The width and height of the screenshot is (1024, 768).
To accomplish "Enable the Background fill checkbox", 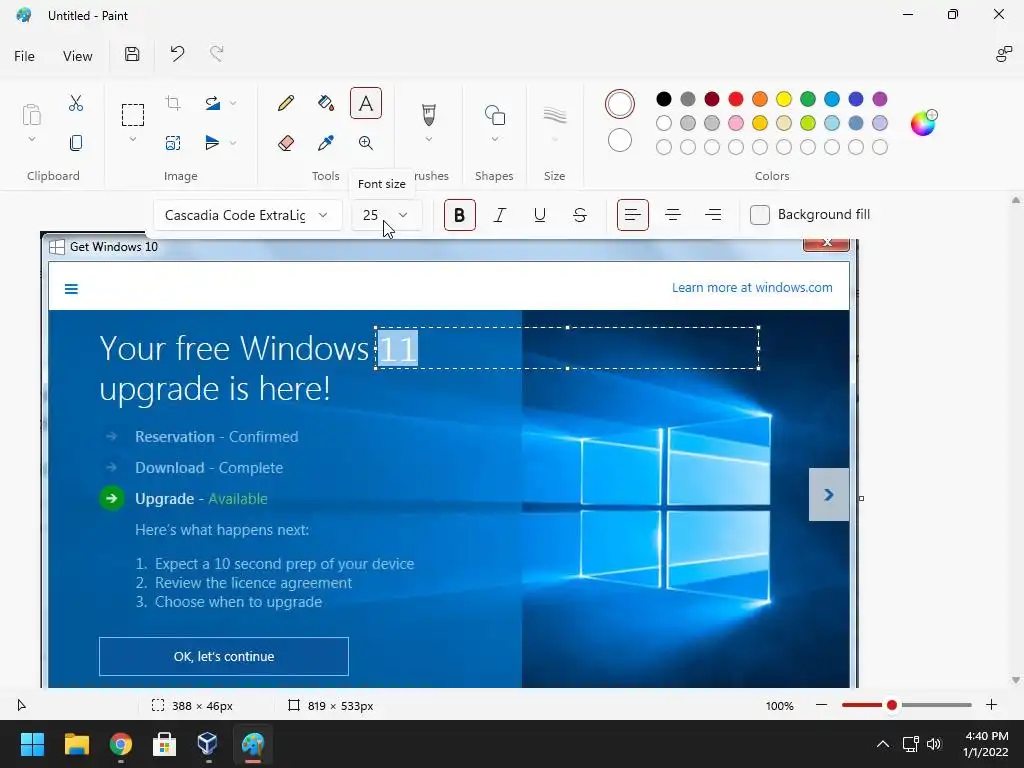I will pyautogui.click(x=760, y=215).
